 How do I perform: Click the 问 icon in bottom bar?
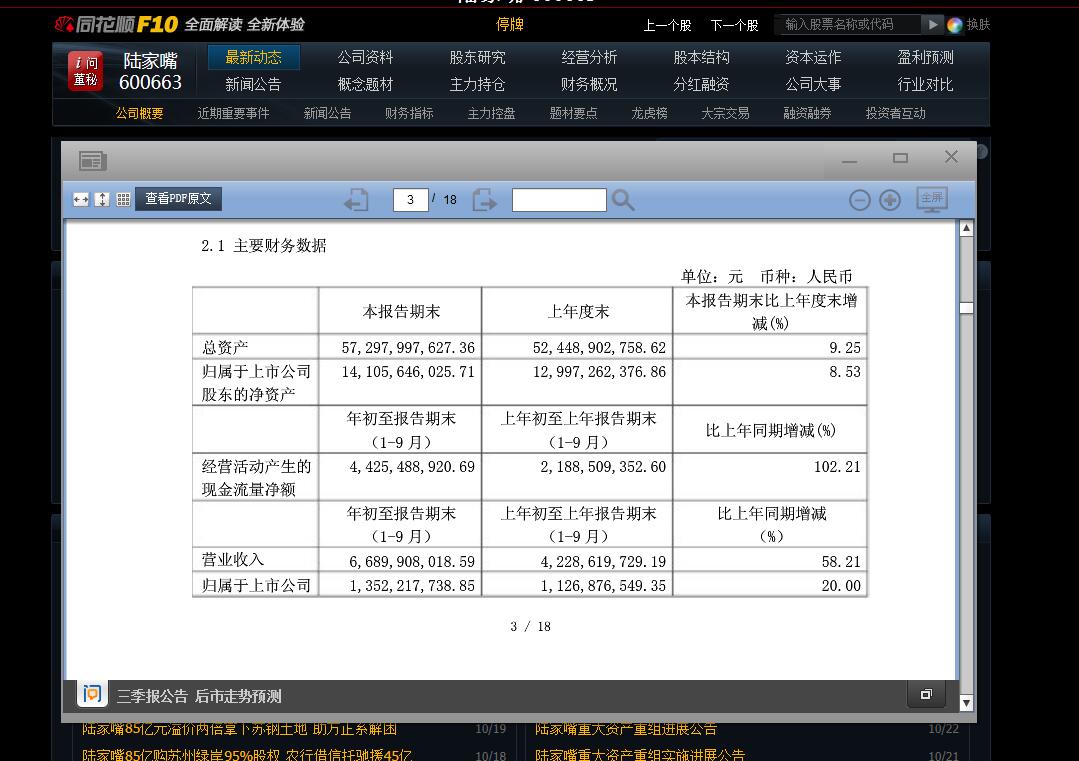92,694
